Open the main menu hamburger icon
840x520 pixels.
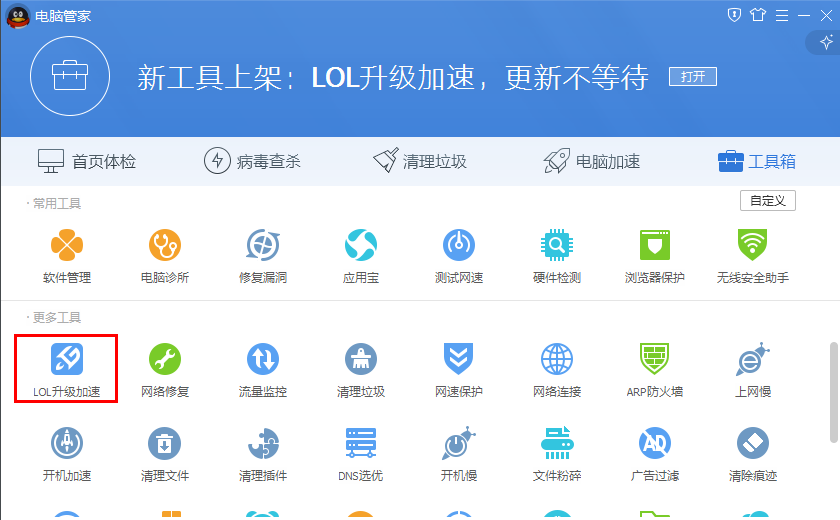tap(782, 16)
